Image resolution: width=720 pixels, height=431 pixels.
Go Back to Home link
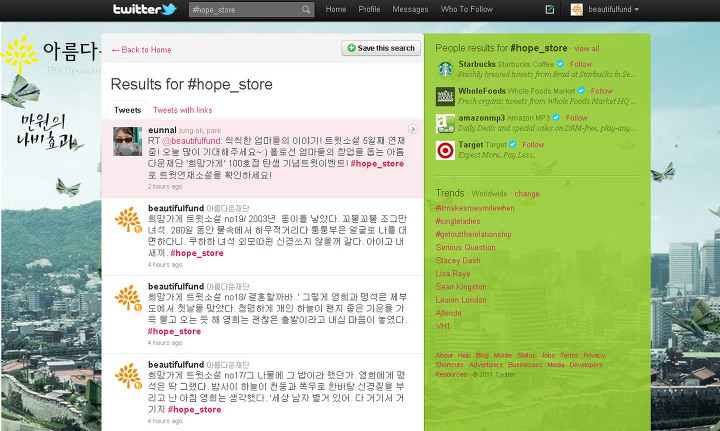141,49
